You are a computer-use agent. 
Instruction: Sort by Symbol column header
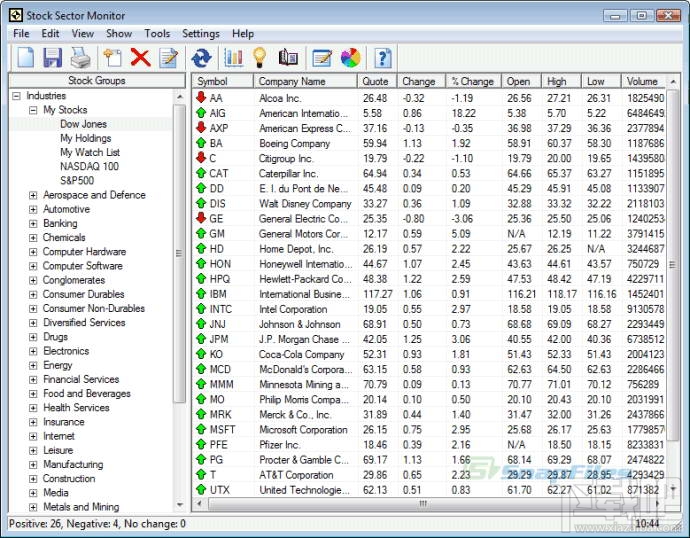pyautogui.click(x=223, y=81)
